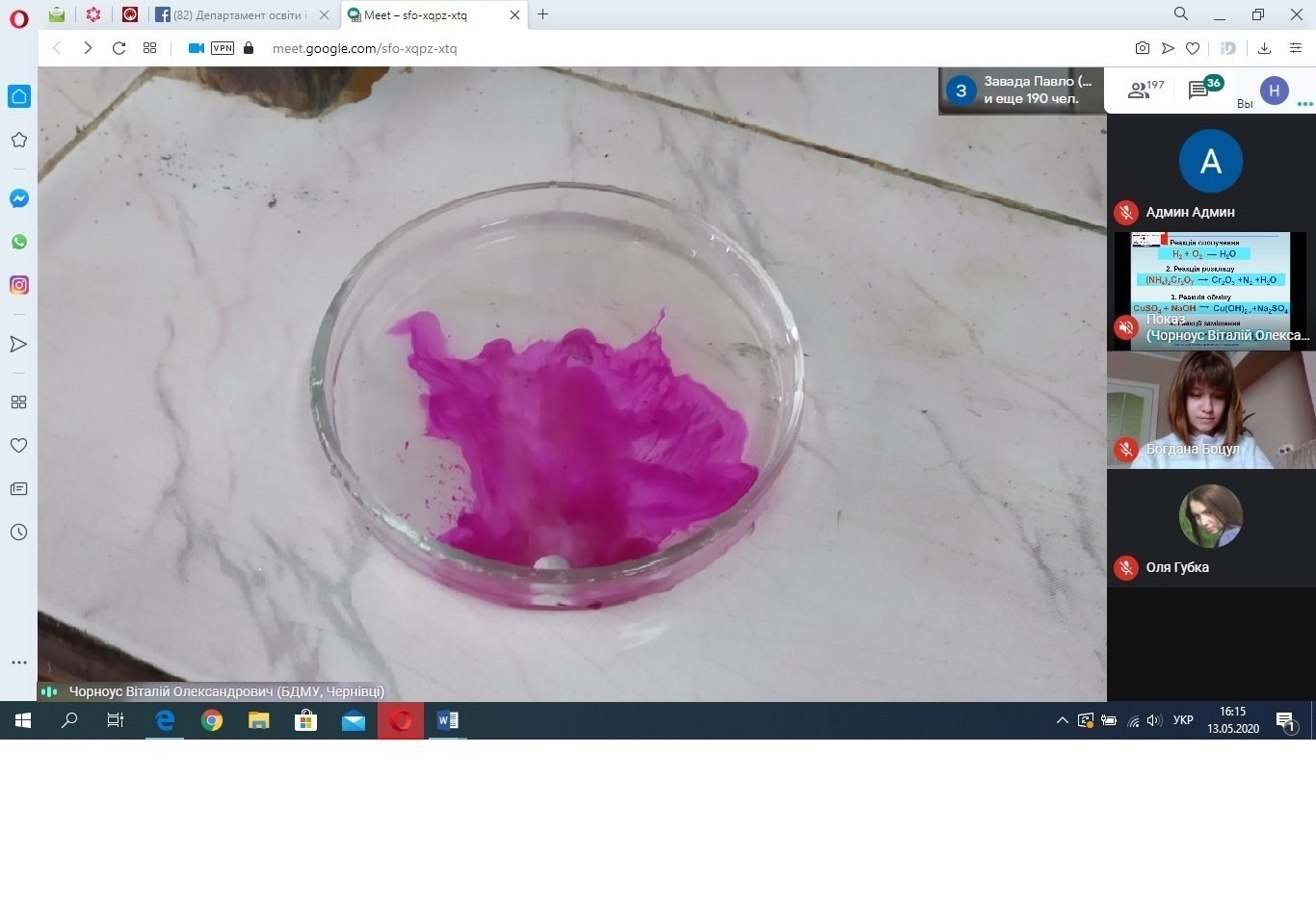
Task: Open Instagram in the Opera sidebar
Action: click(18, 285)
